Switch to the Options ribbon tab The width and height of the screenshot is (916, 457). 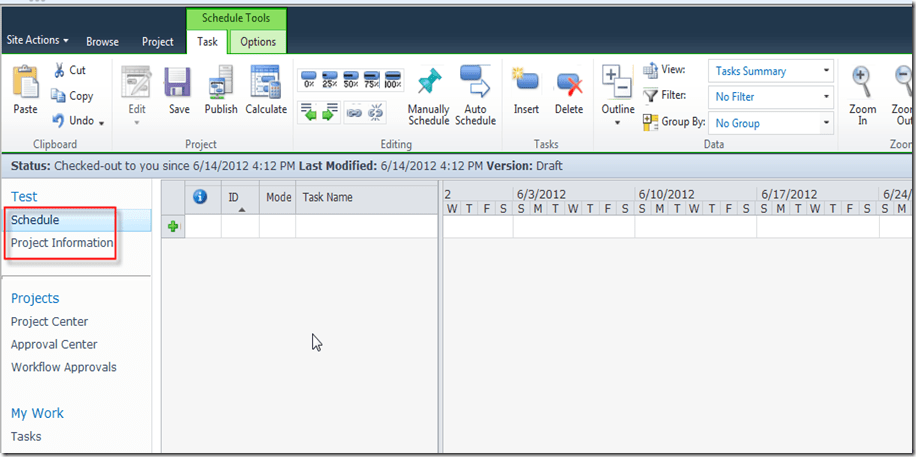(x=258, y=42)
